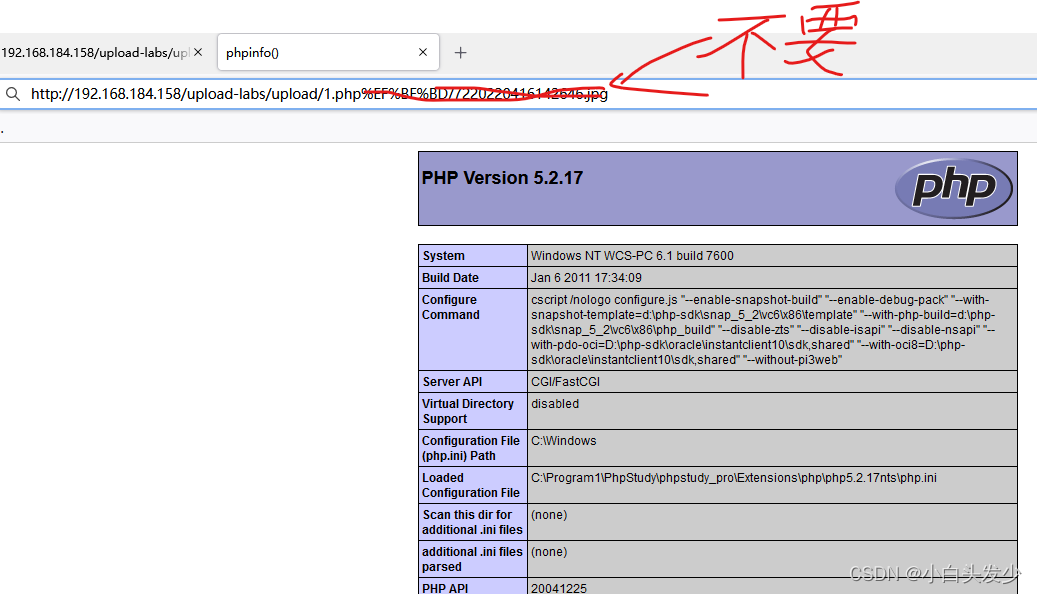1037x594 pixels.
Task: Switch to the phpinfo() tab
Action: pos(328,52)
